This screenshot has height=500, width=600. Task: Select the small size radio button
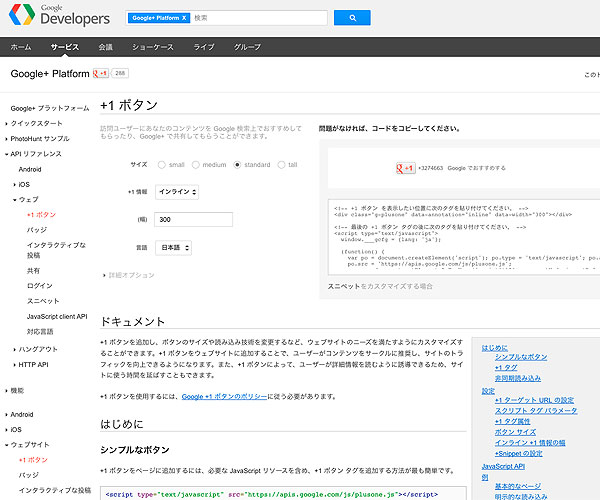tap(161, 165)
